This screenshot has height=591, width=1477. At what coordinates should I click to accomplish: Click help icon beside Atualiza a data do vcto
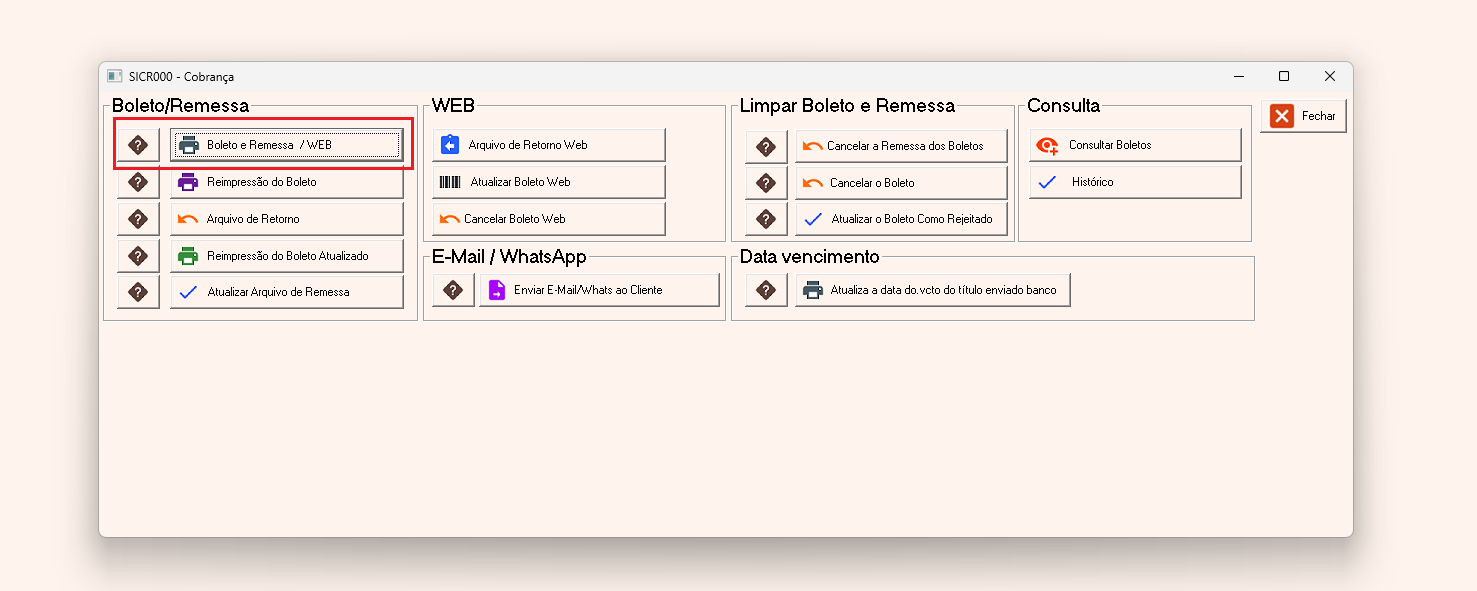point(766,290)
